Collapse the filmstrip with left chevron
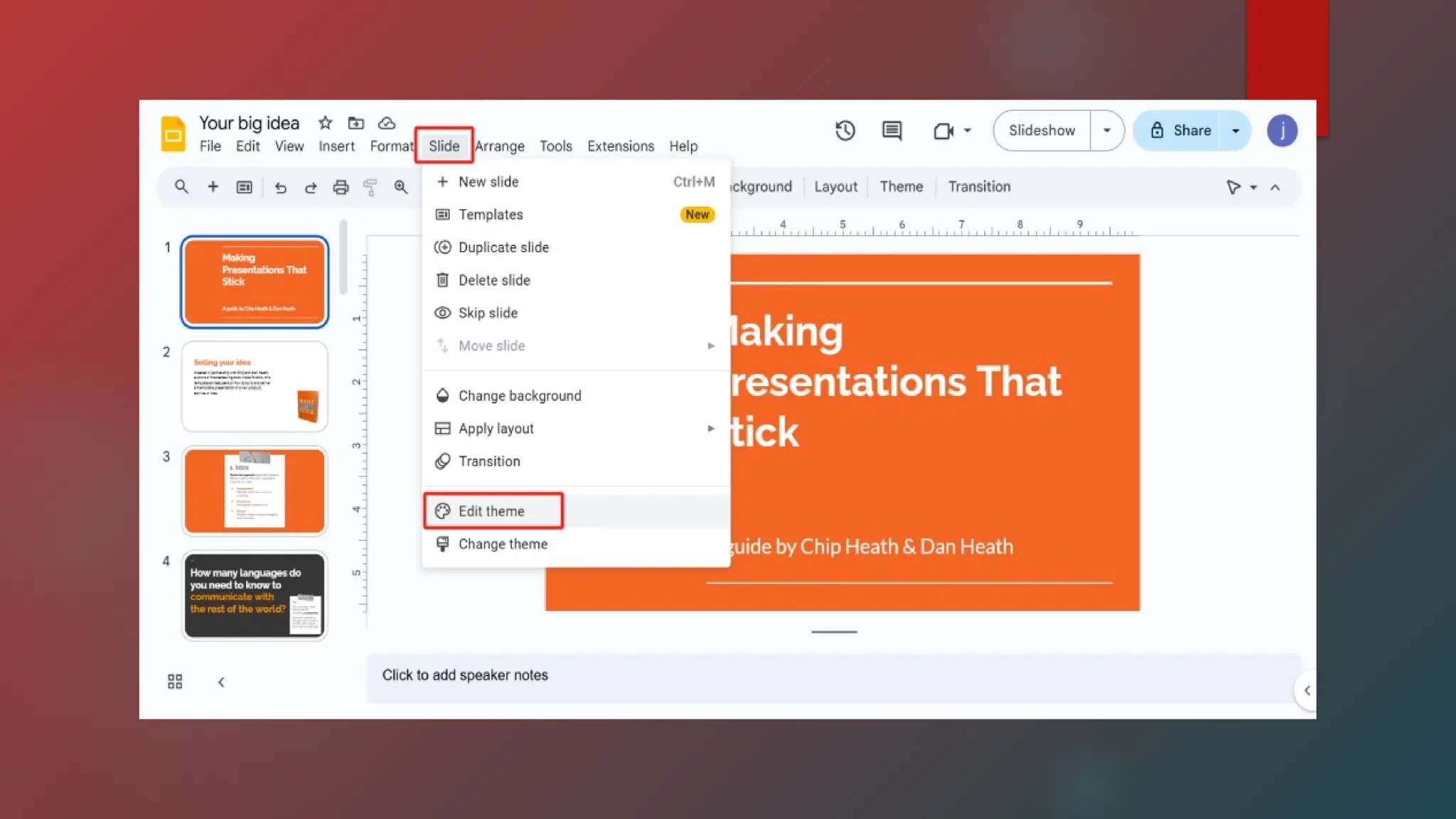 [221, 682]
